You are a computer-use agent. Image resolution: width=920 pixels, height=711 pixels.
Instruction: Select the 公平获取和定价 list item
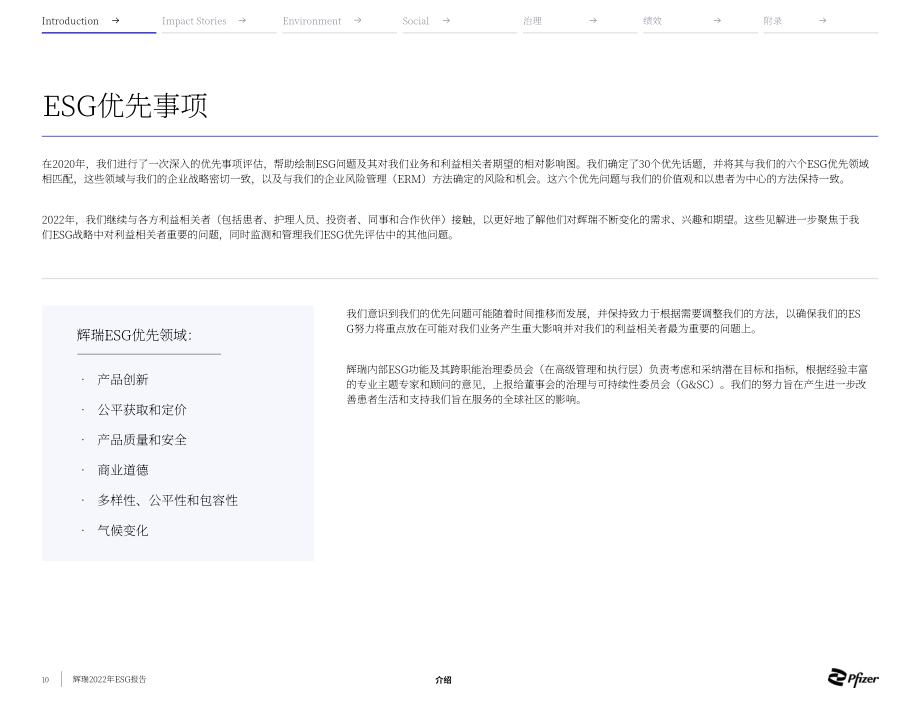[x=142, y=409]
